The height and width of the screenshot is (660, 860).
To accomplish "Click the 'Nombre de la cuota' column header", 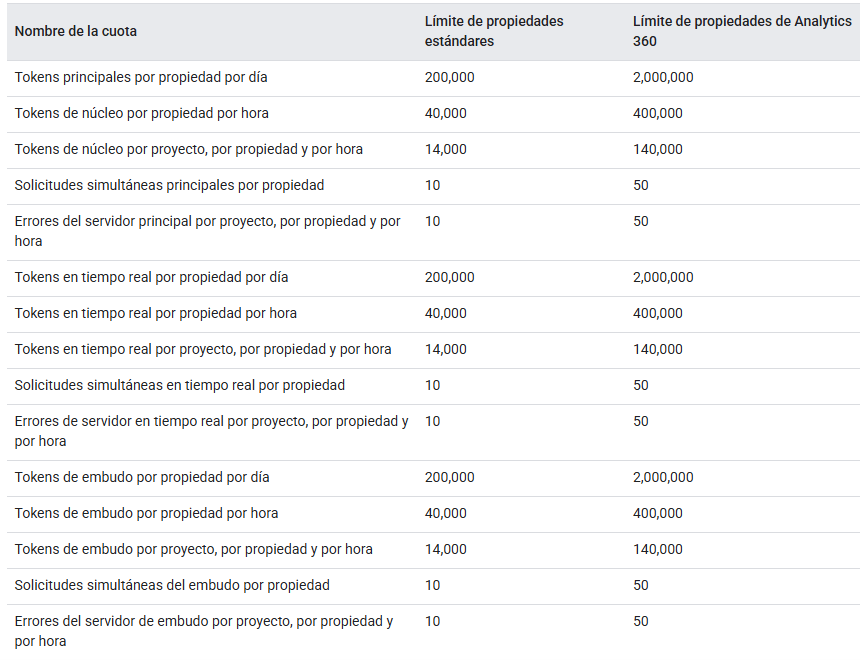I will (x=76, y=31).
